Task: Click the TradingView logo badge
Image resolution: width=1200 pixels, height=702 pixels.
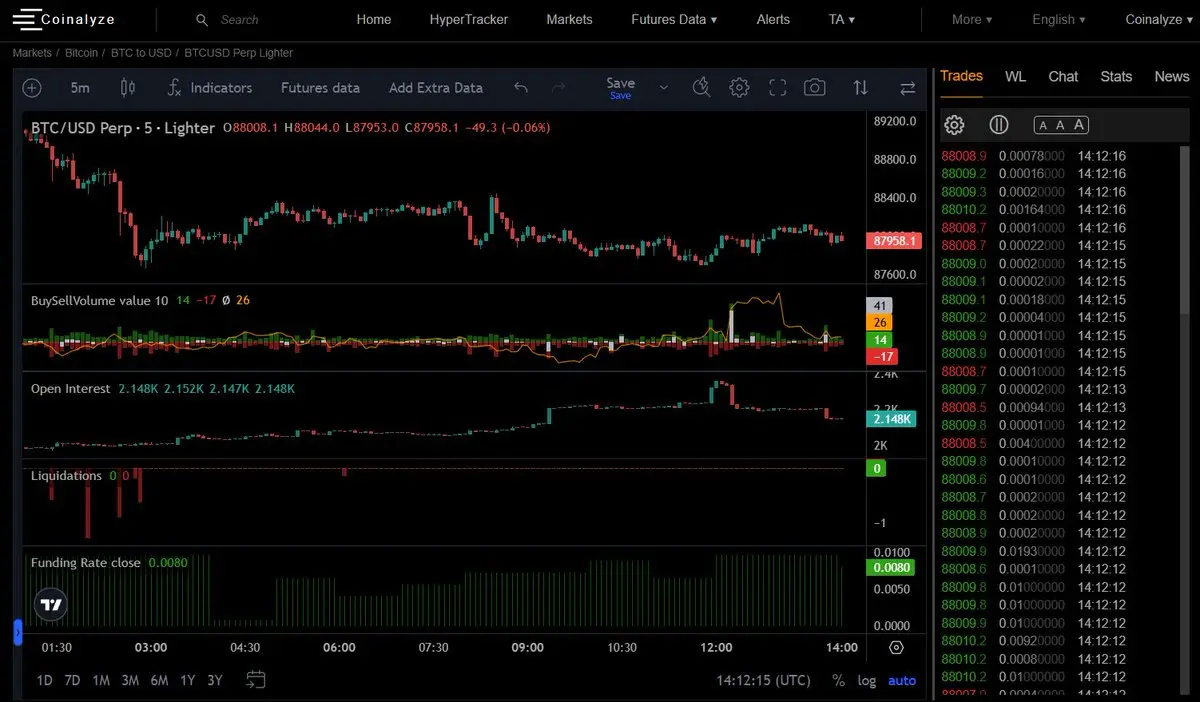Action: 51,604
